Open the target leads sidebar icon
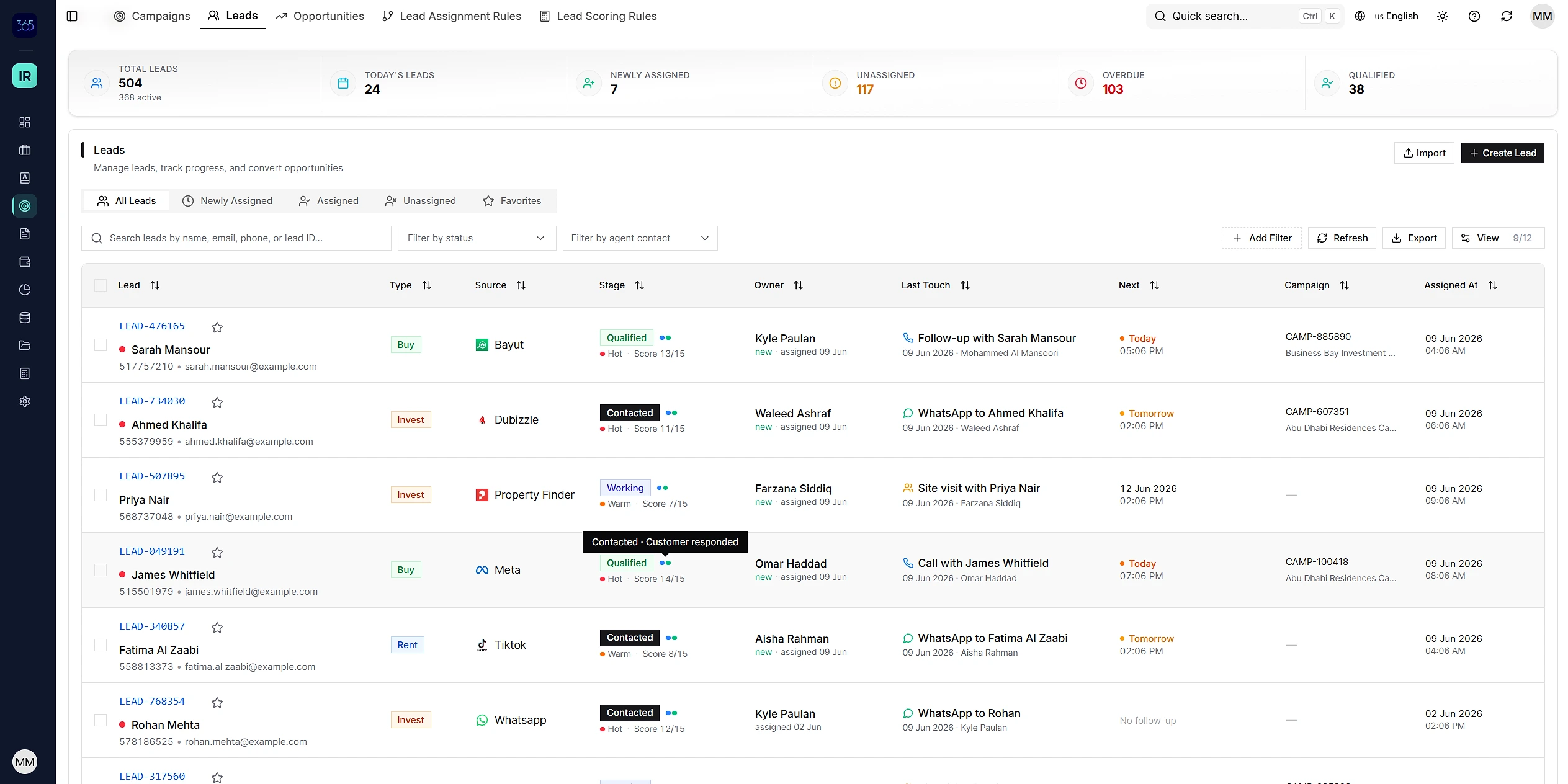1568x784 pixels. [25, 206]
